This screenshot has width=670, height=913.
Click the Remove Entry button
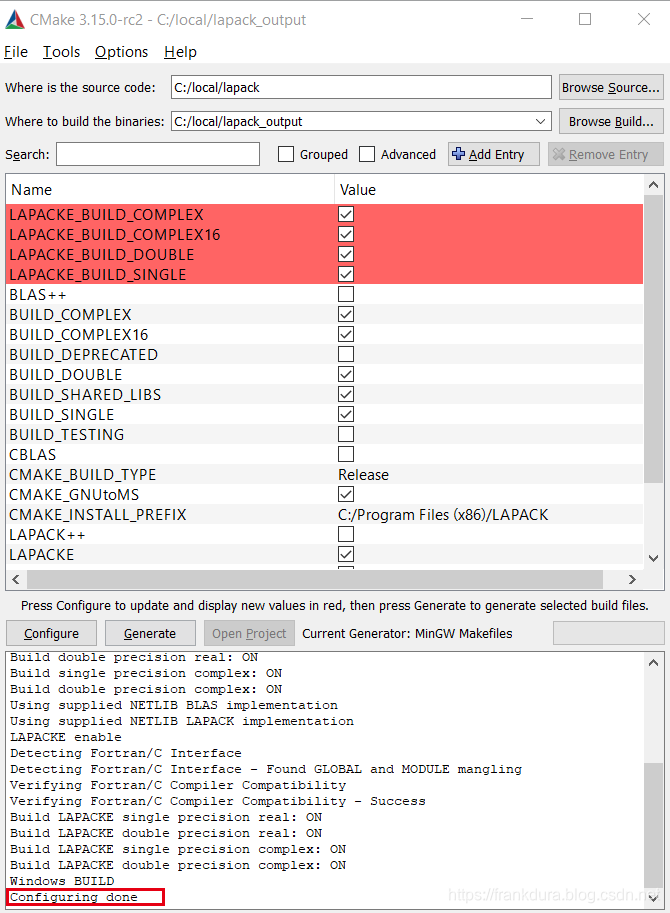(x=605, y=154)
